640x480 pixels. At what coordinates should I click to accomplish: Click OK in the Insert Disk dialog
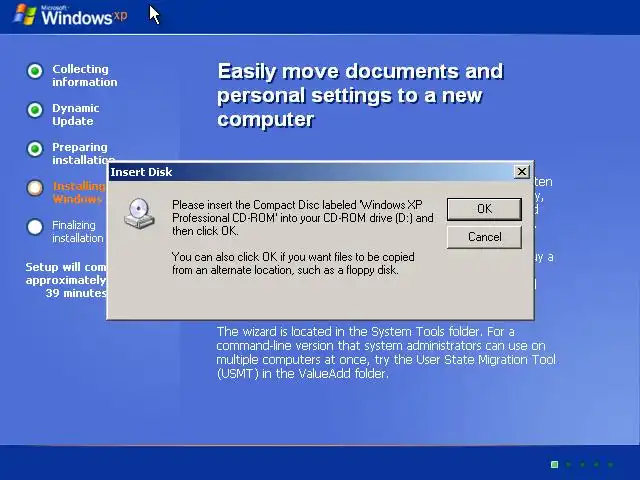click(484, 209)
